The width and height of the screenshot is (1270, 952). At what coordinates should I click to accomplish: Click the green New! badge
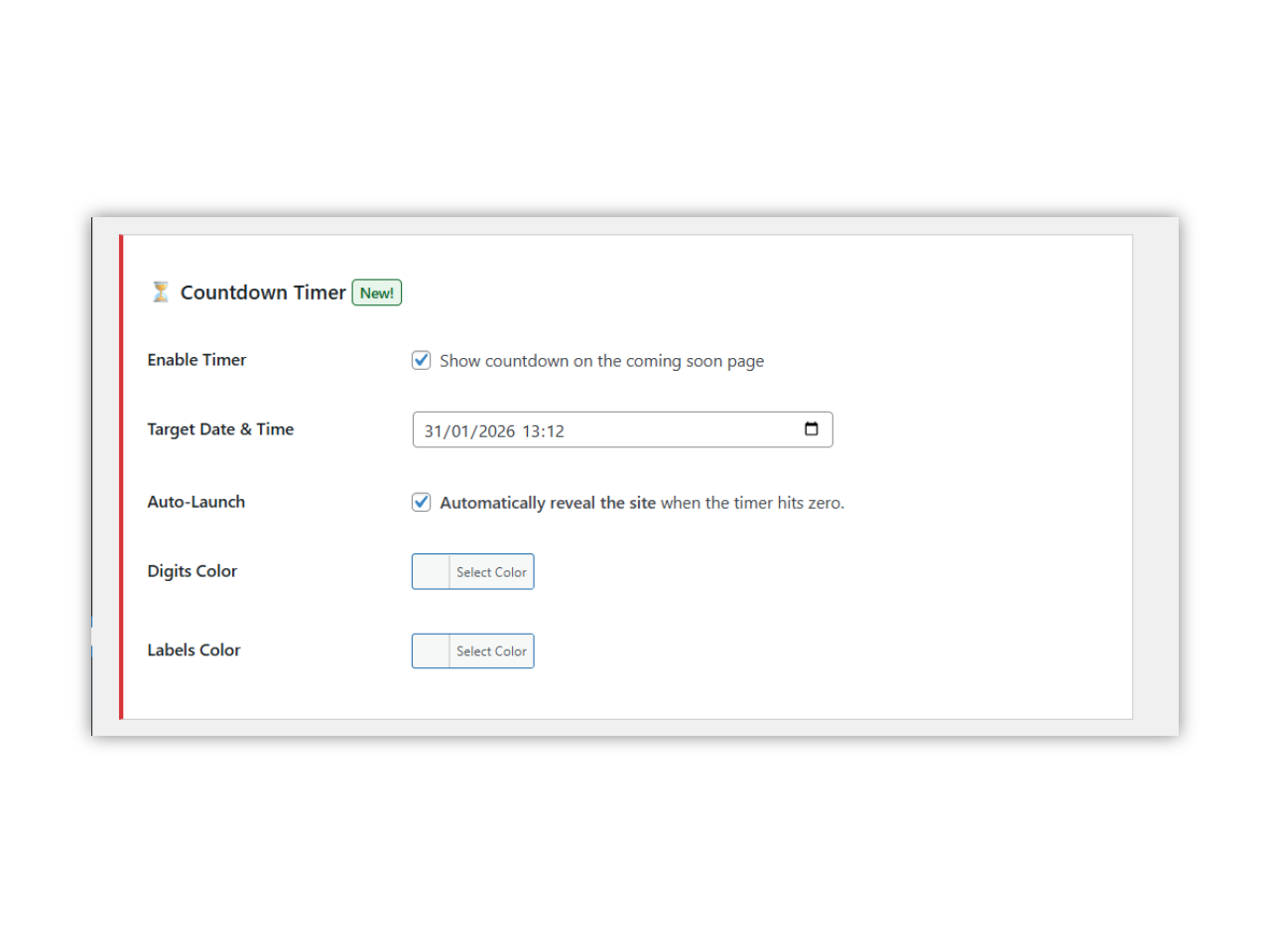(x=377, y=294)
